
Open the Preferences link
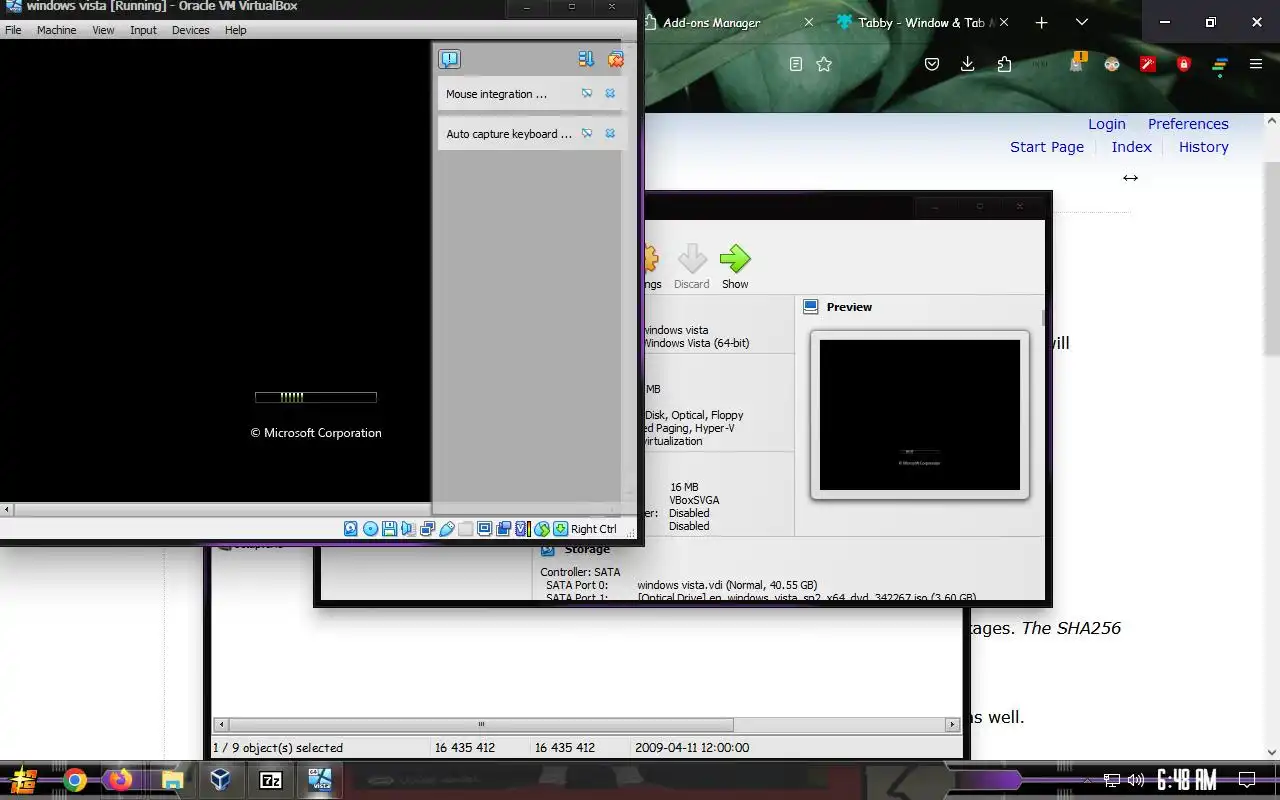[x=1188, y=124]
